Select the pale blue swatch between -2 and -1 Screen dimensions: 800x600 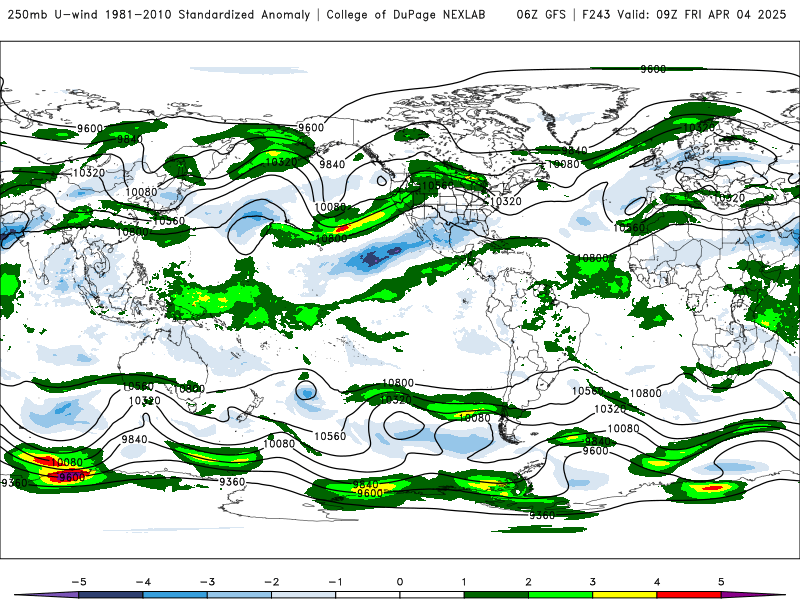coord(304,595)
